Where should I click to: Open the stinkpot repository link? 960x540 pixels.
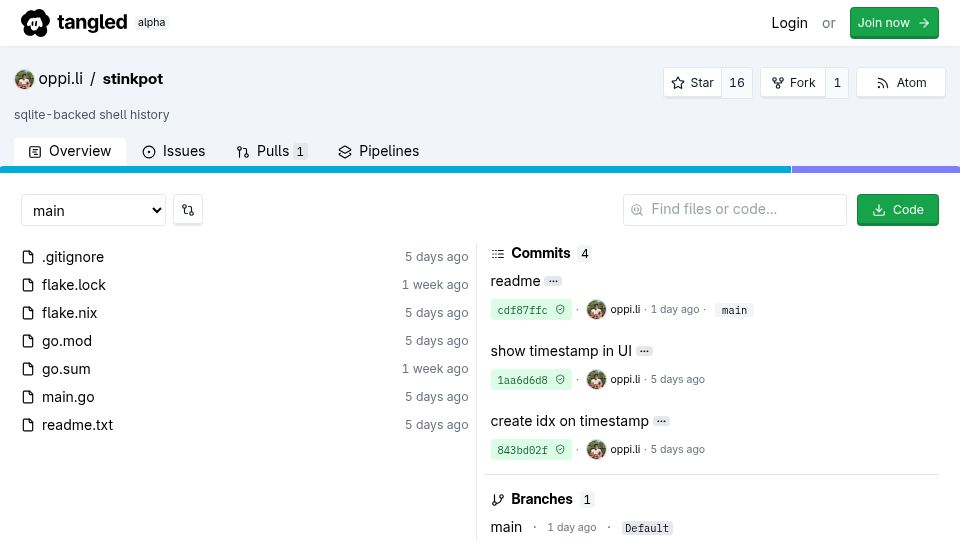click(133, 79)
